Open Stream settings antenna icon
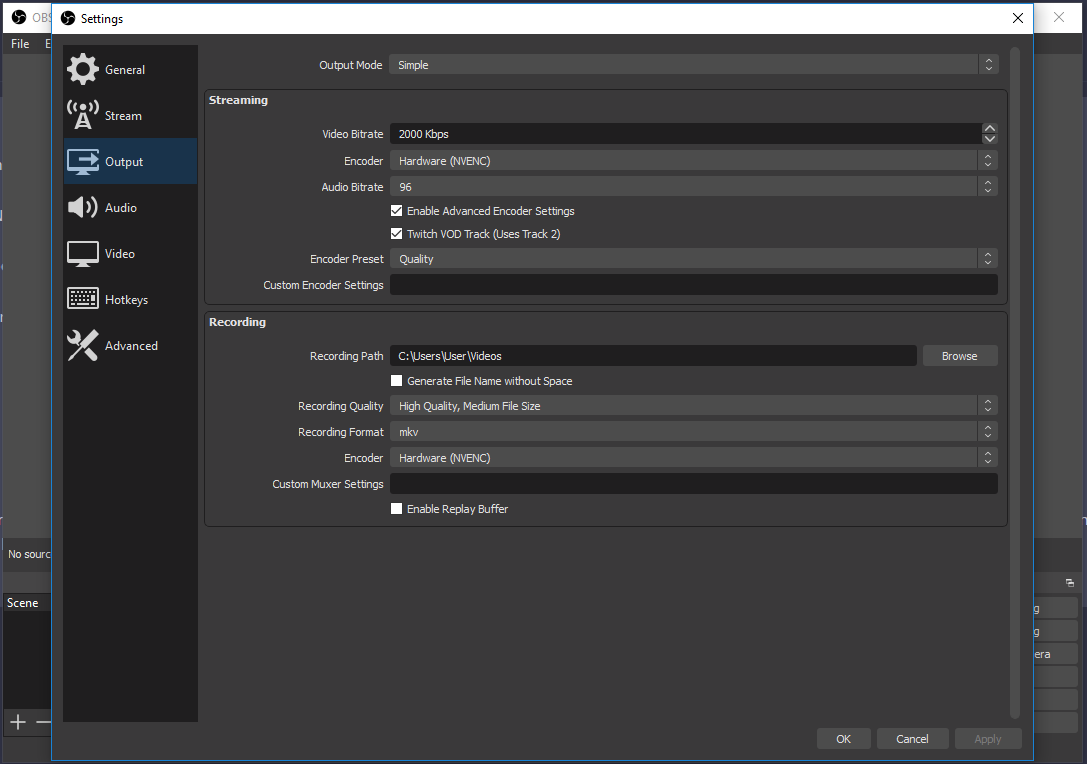The width and height of the screenshot is (1087, 764). 82,115
